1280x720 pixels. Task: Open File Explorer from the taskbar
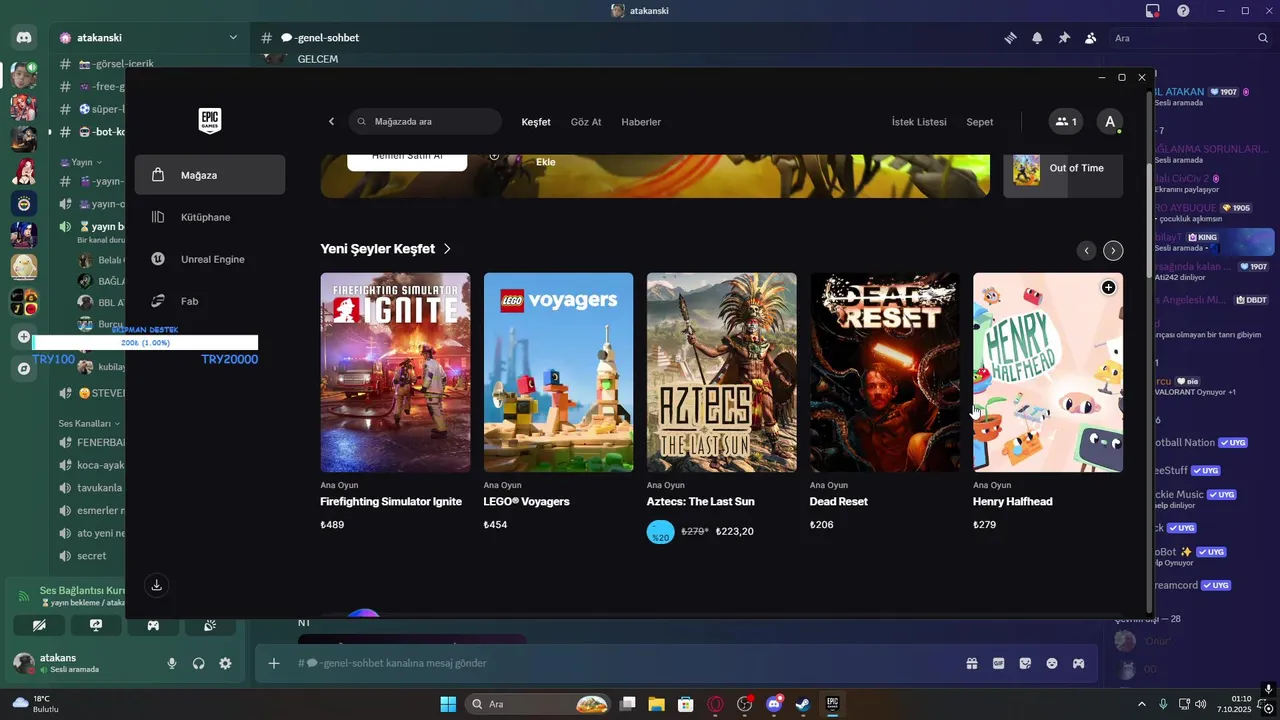point(656,704)
